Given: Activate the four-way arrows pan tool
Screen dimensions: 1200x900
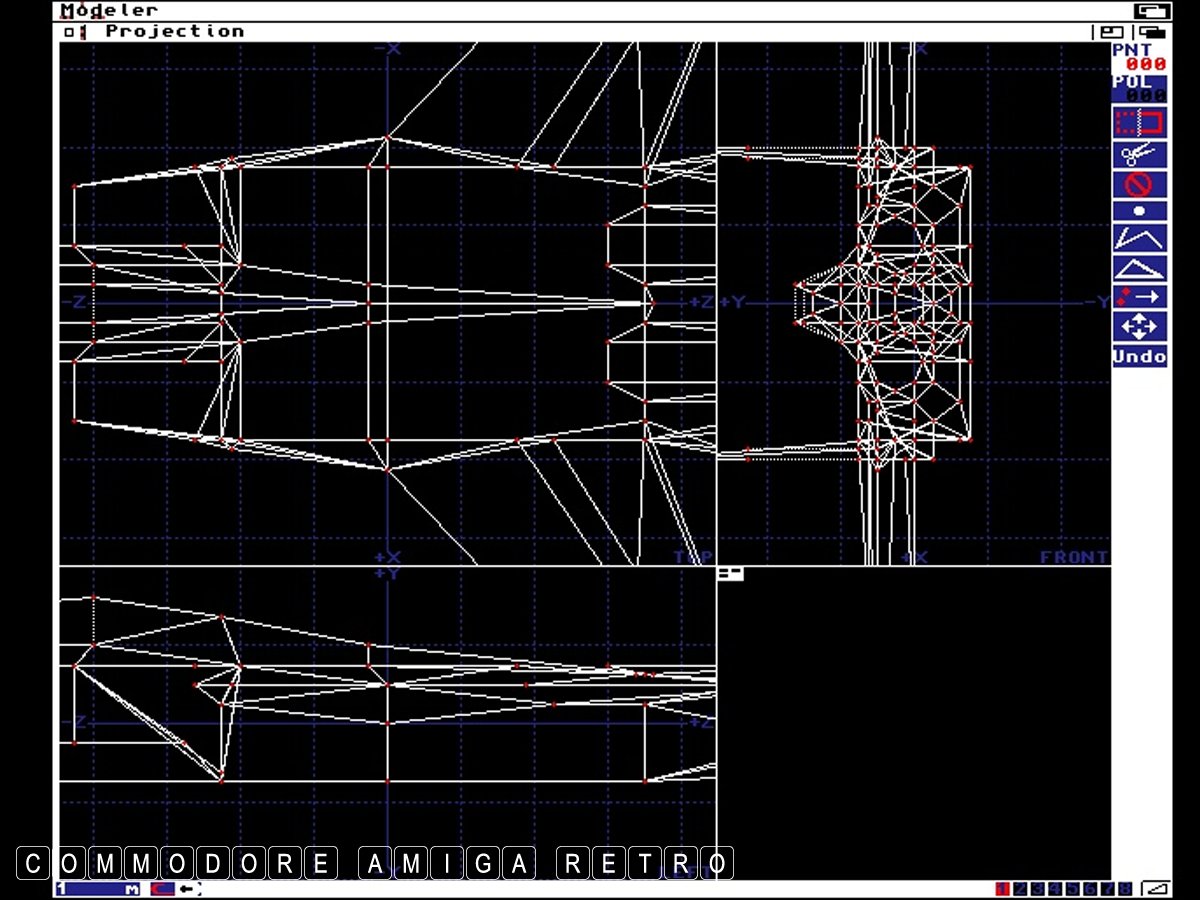Looking at the screenshot, I should pos(1139,326).
